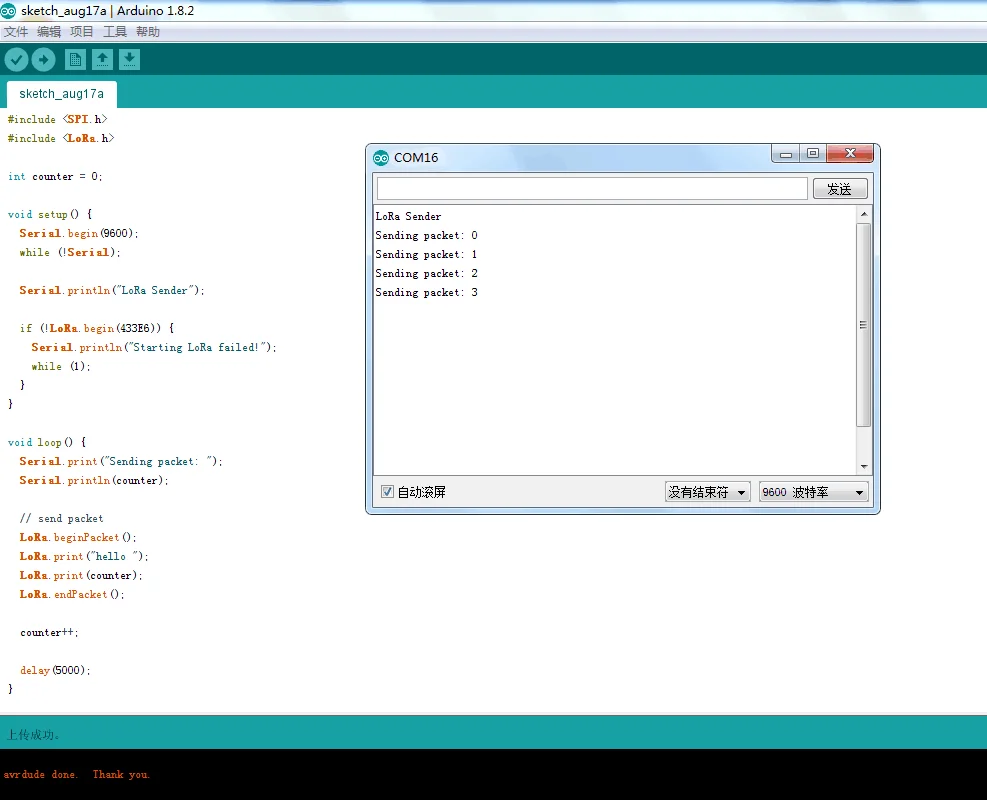Focus the serial monitor message input field
Viewport: 987px width, 800px height.
point(592,189)
